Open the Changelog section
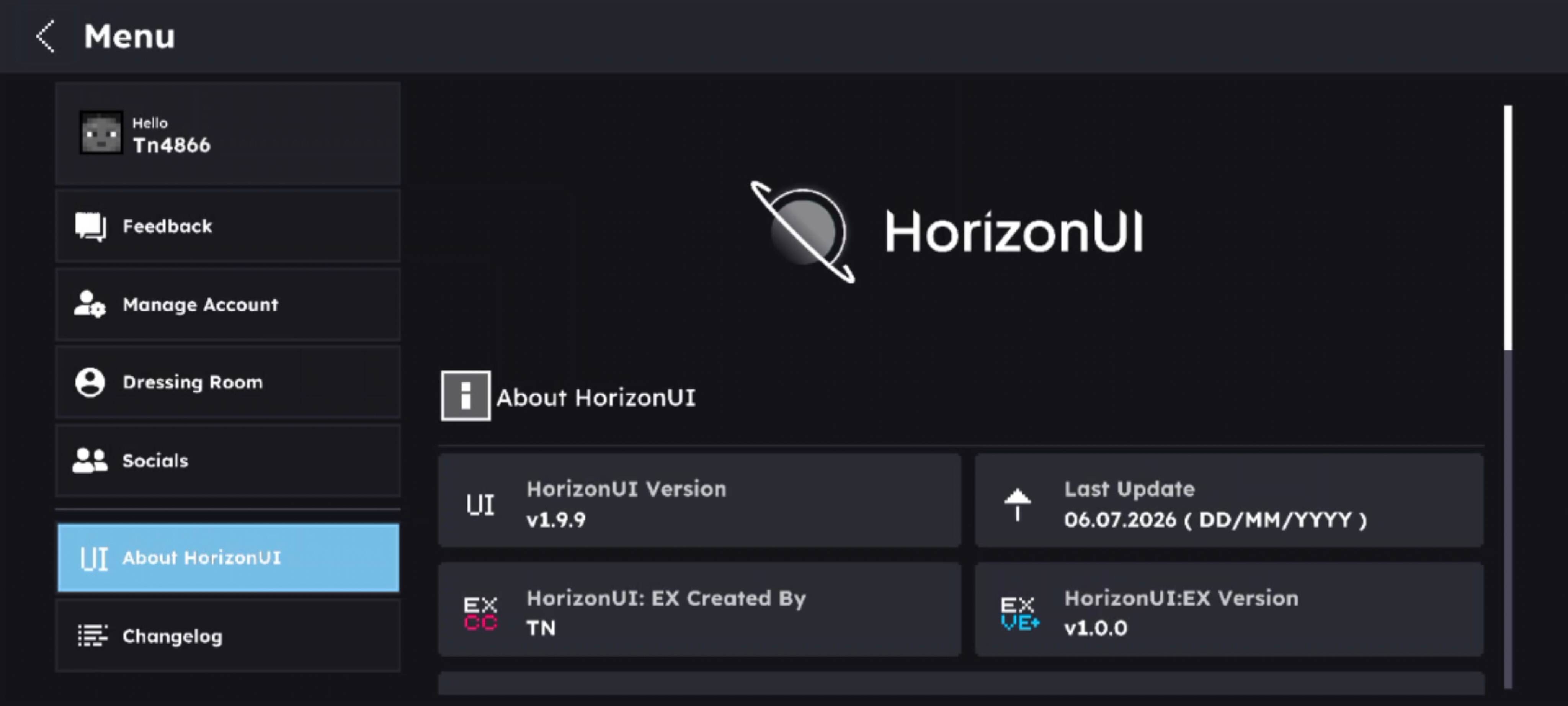The width and height of the screenshot is (1568, 706). (228, 636)
